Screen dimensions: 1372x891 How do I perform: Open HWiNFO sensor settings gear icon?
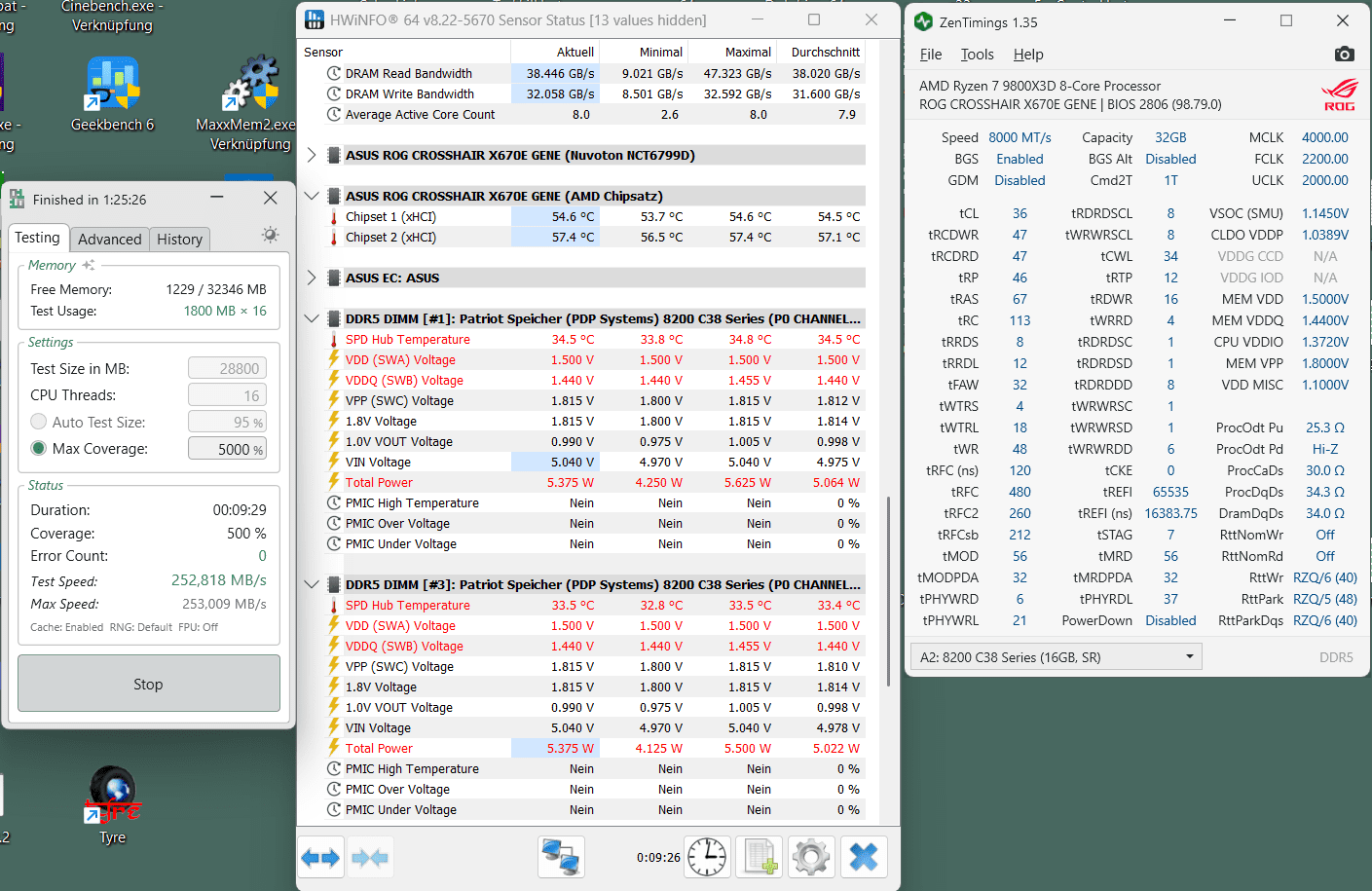point(811,858)
